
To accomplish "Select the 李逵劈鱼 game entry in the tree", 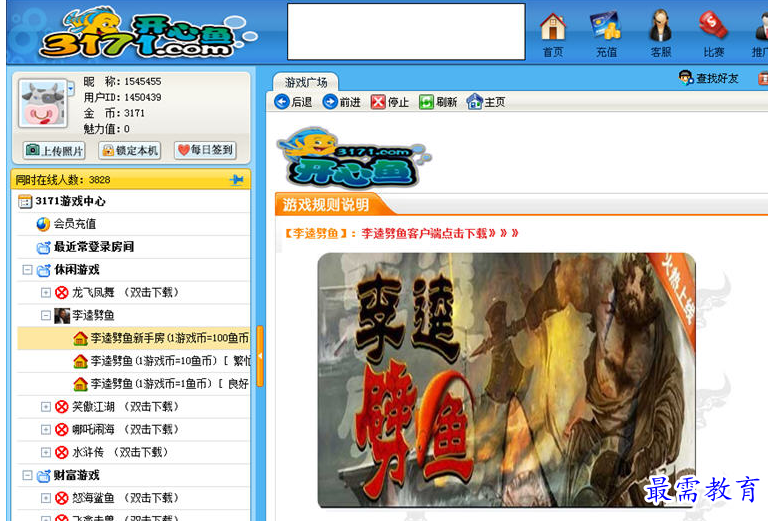I will point(93,315).
